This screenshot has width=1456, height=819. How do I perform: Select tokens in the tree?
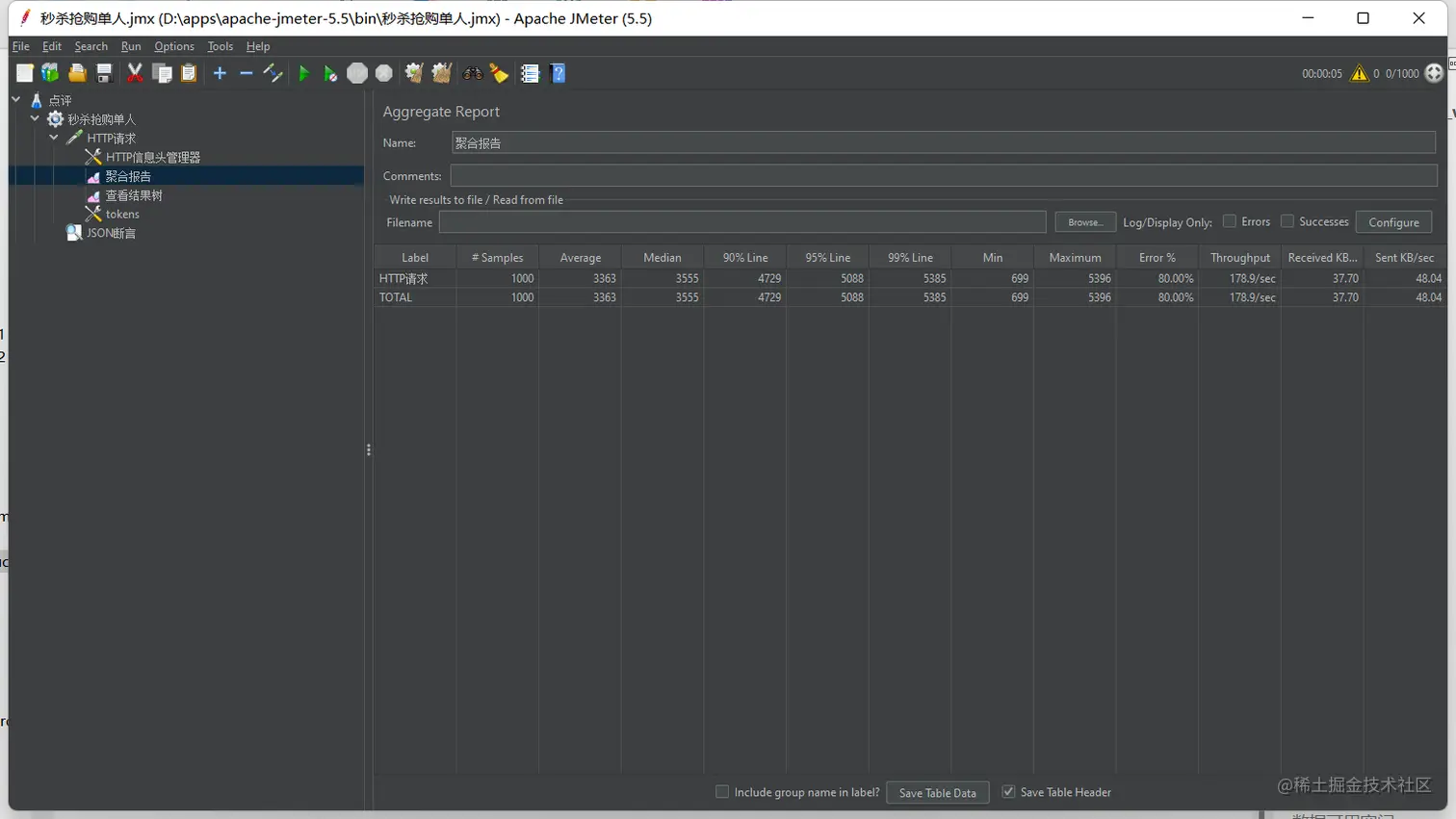pyautogui.click(x=122, y=214)
